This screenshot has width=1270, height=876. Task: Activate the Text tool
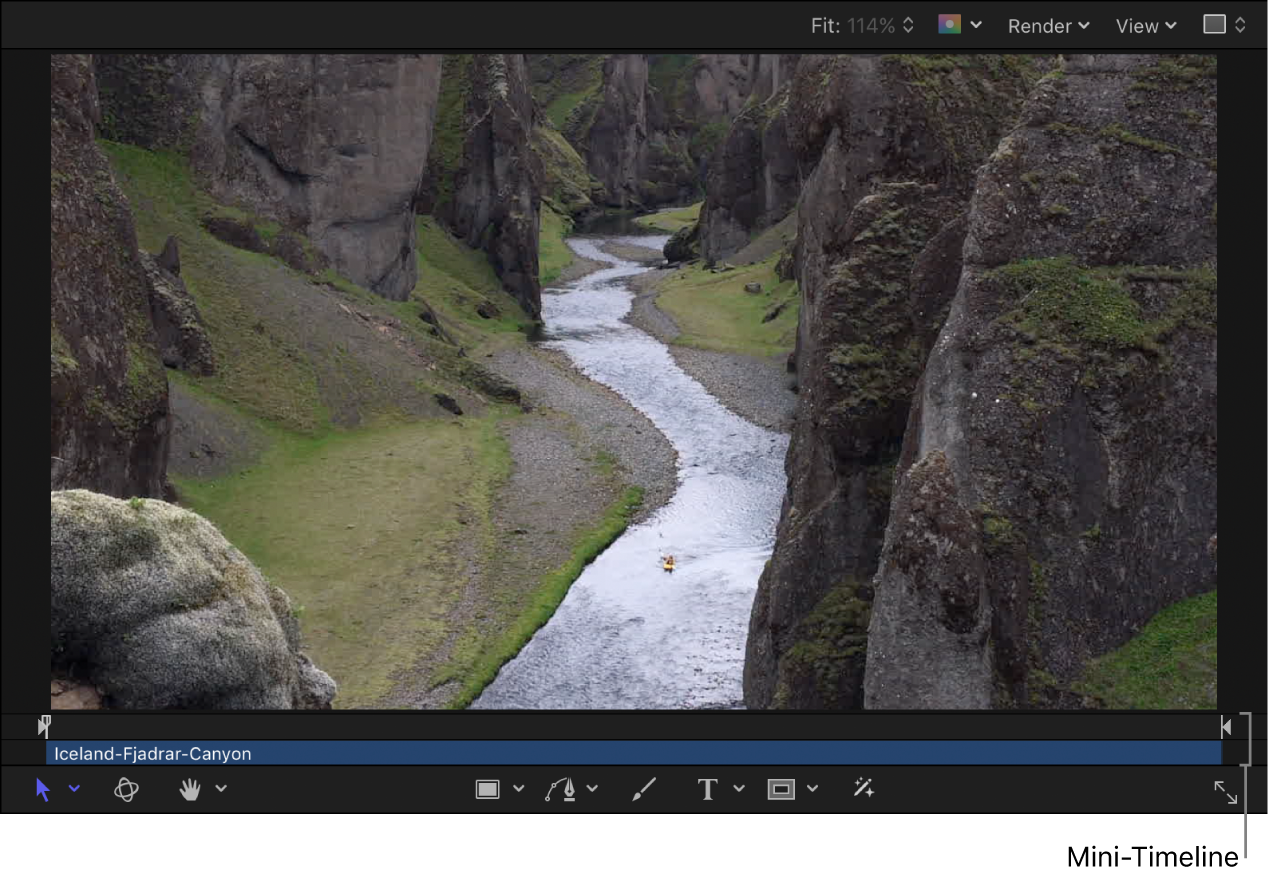(708, 790)
